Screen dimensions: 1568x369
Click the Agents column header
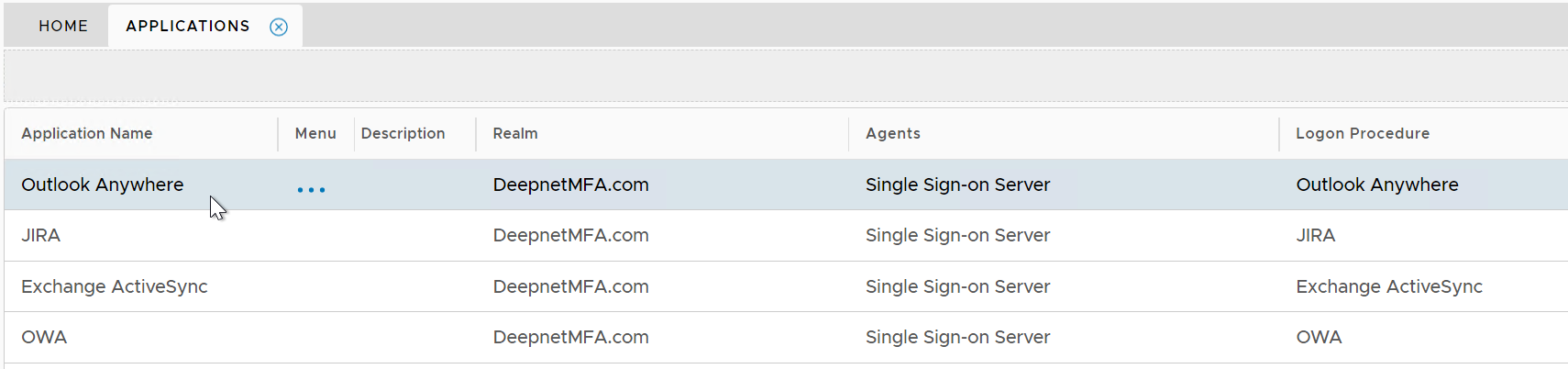pos(892,133)
